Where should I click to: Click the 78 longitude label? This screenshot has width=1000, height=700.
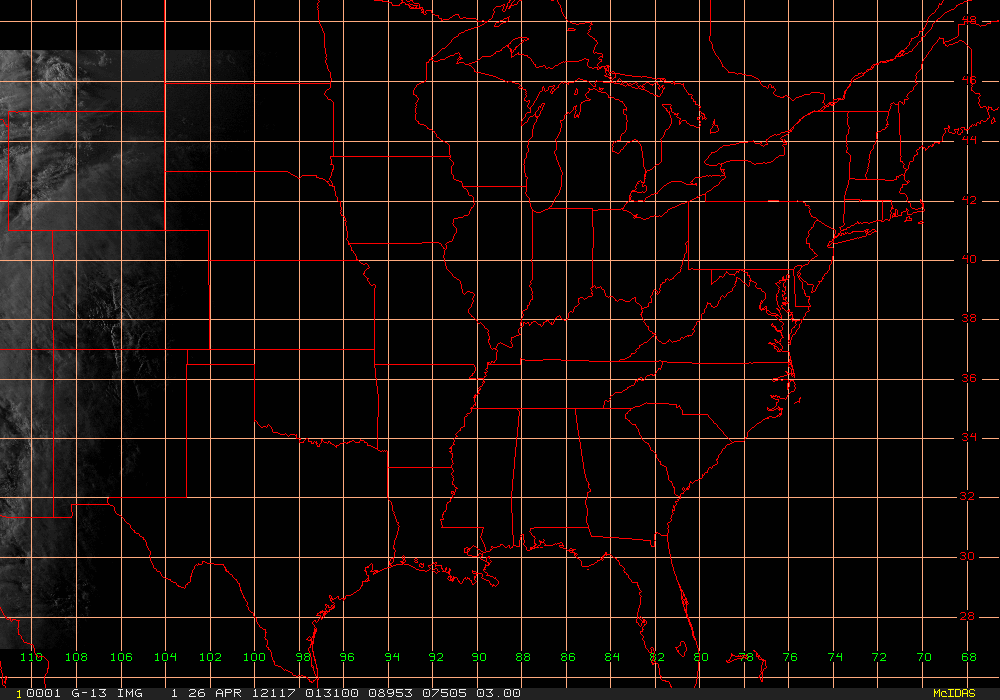746,657
